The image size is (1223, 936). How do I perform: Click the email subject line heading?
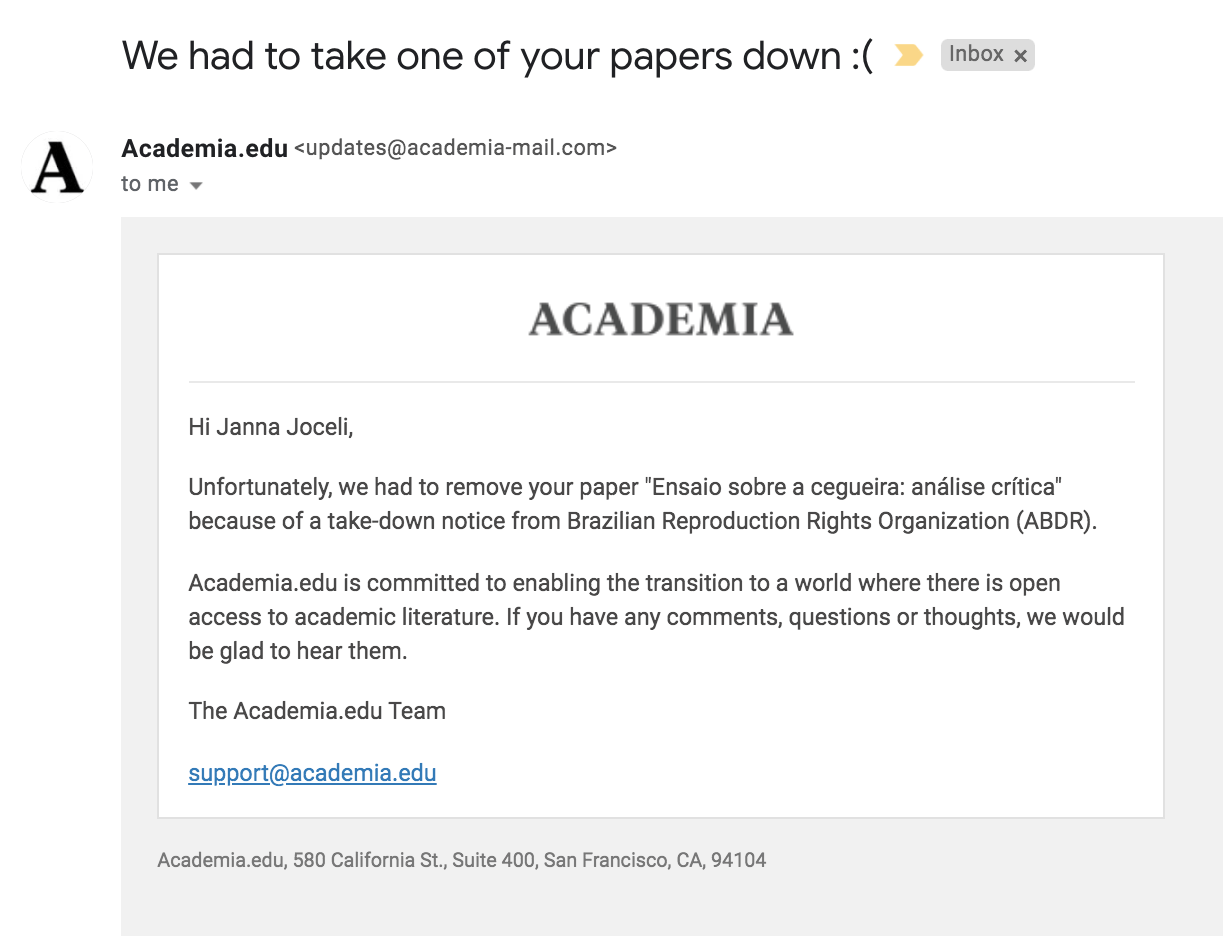(497, 56)
